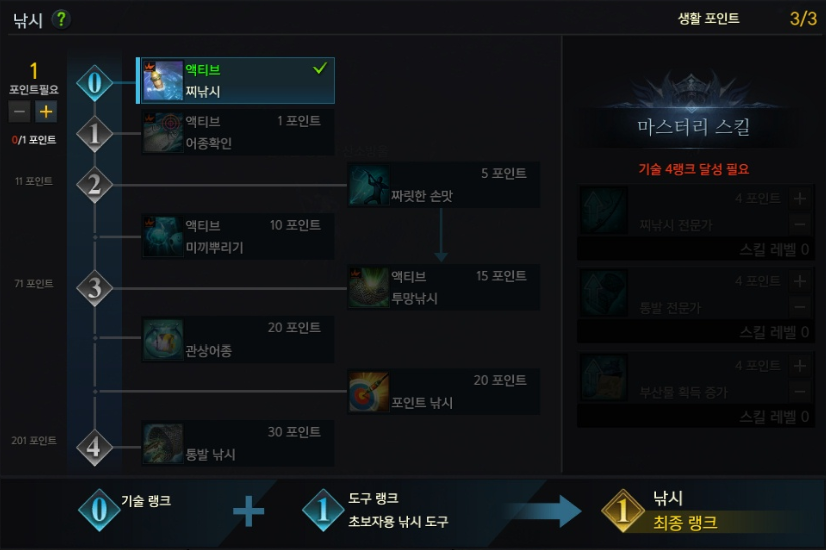Decrease skill points with the minus button

pos(19,112)
